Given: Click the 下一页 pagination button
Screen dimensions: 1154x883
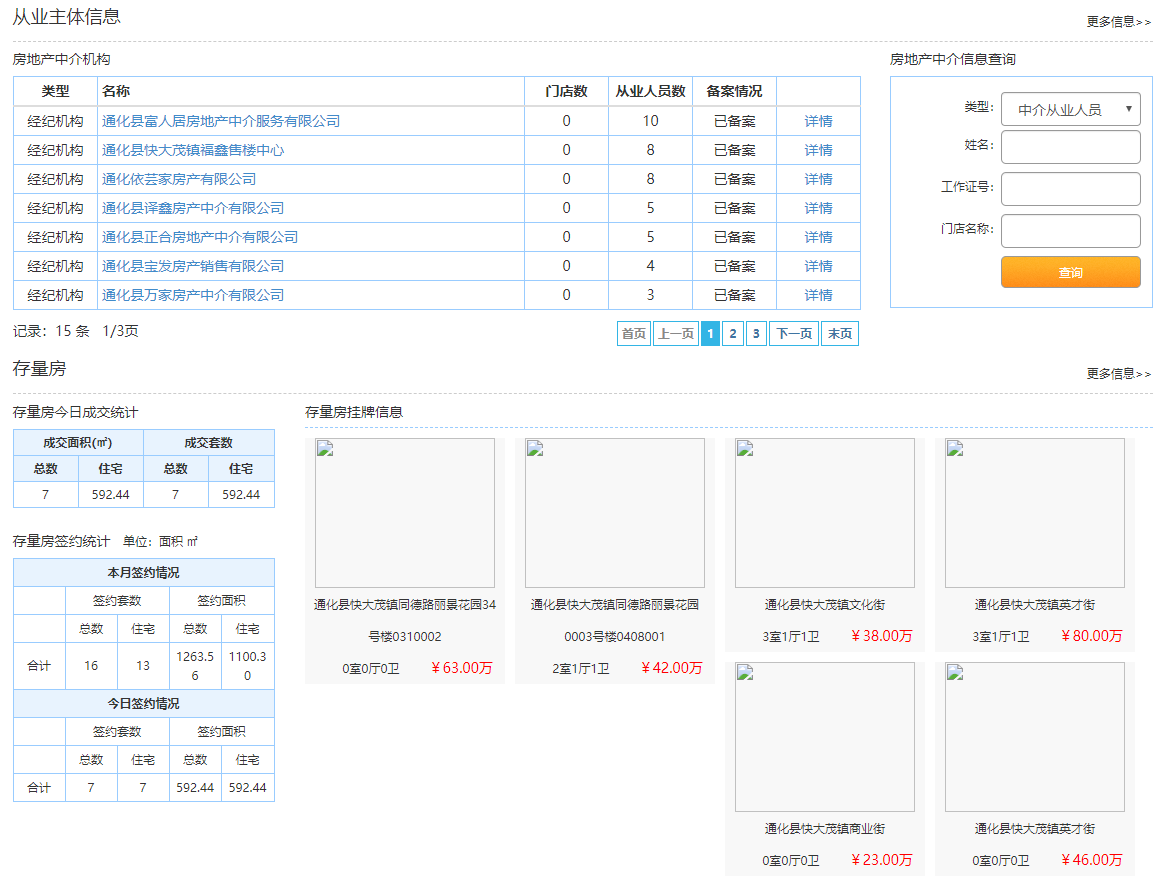Looking at the screenshot, I should coord(793,334).
